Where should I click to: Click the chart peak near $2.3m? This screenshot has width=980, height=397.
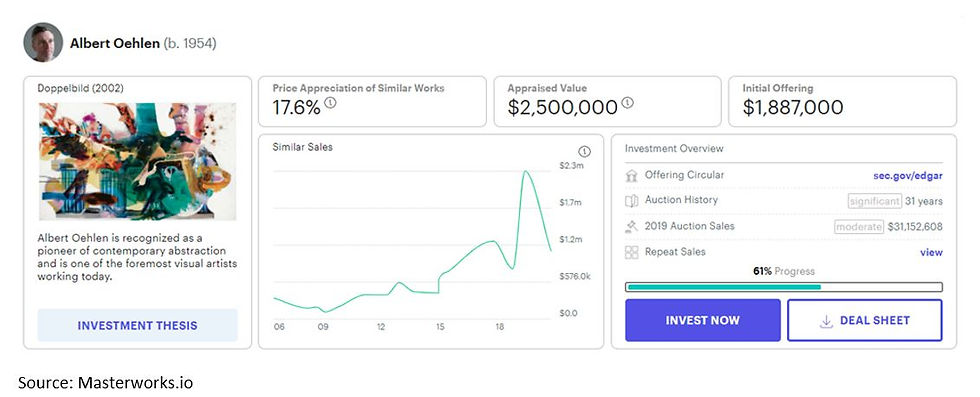click(526, 171)
